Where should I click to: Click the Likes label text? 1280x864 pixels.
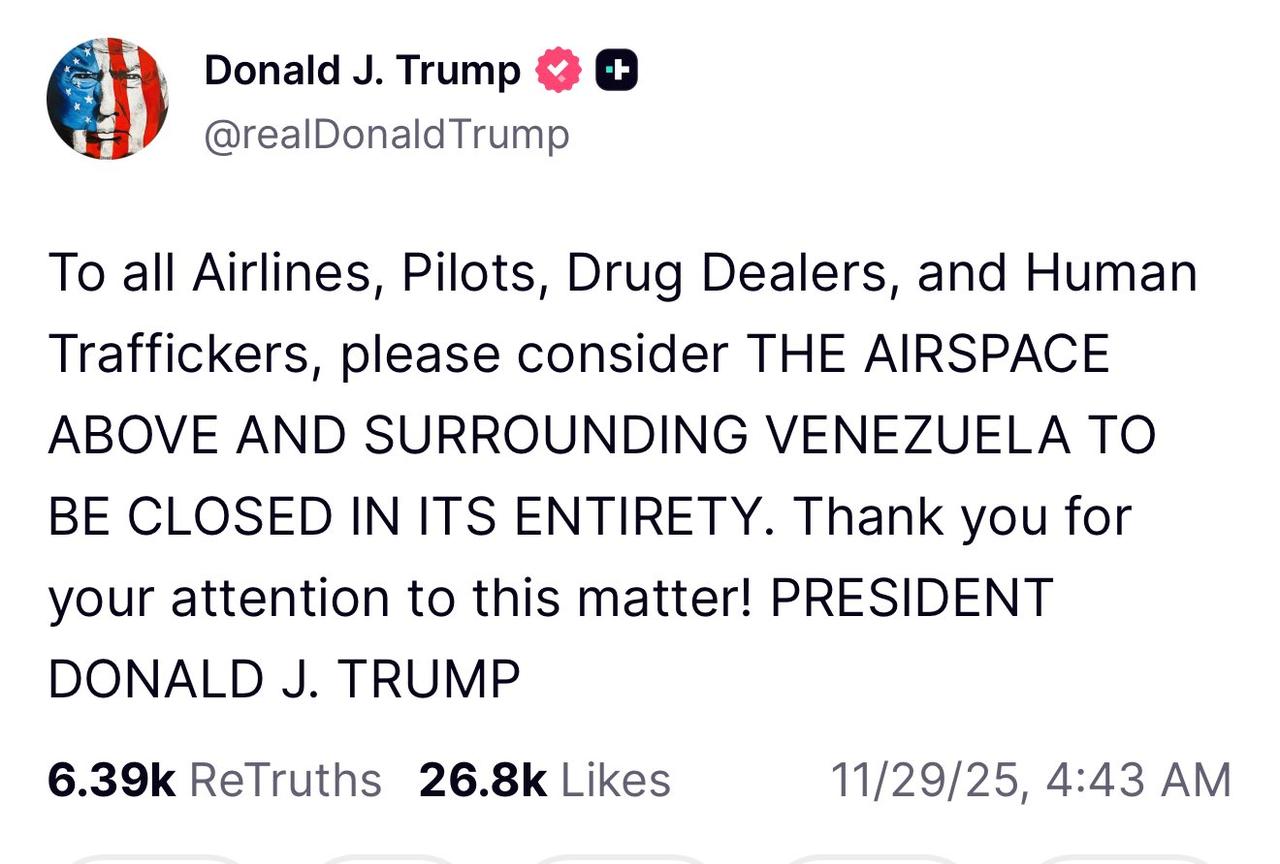(x=618, y=778)
